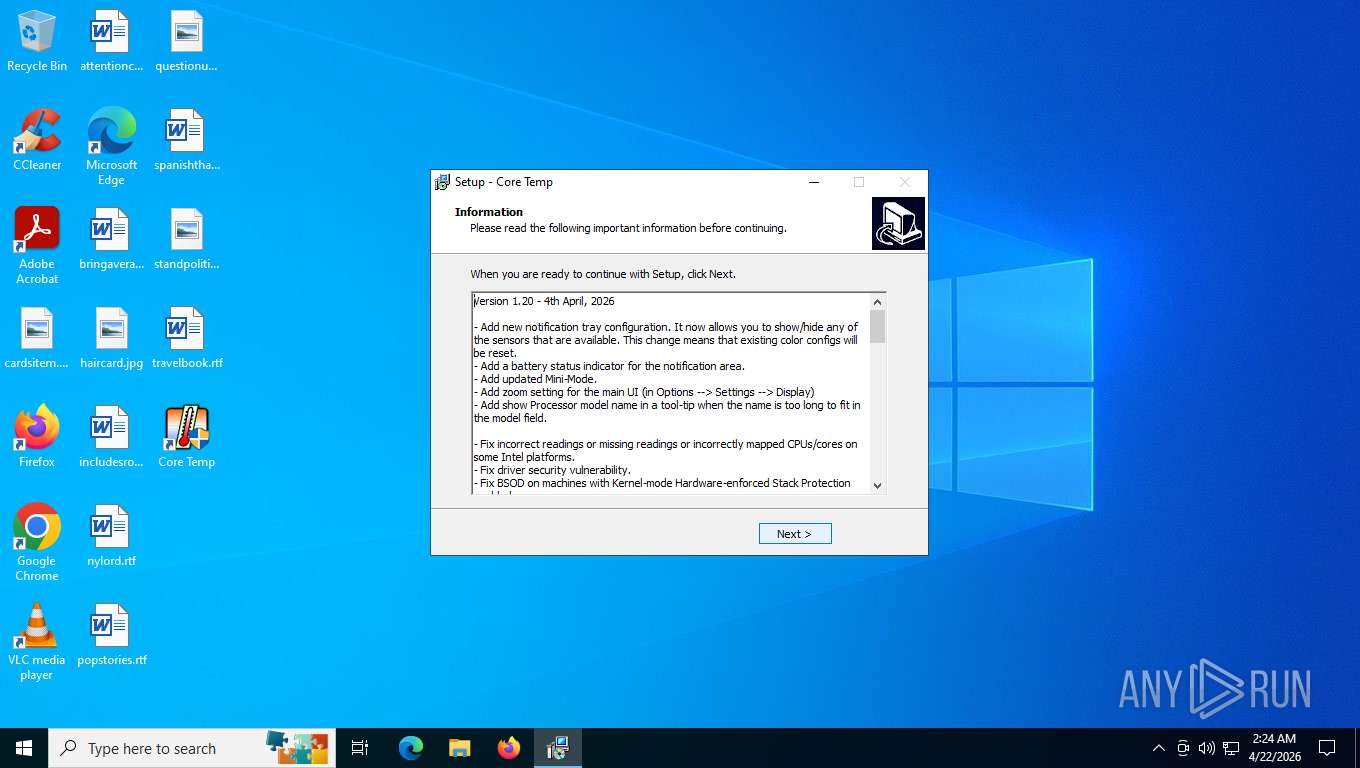The image size is (1360, 768).
Task: Select the includesro... document icon
Action: pyautogui.click(x=111, y=437)
